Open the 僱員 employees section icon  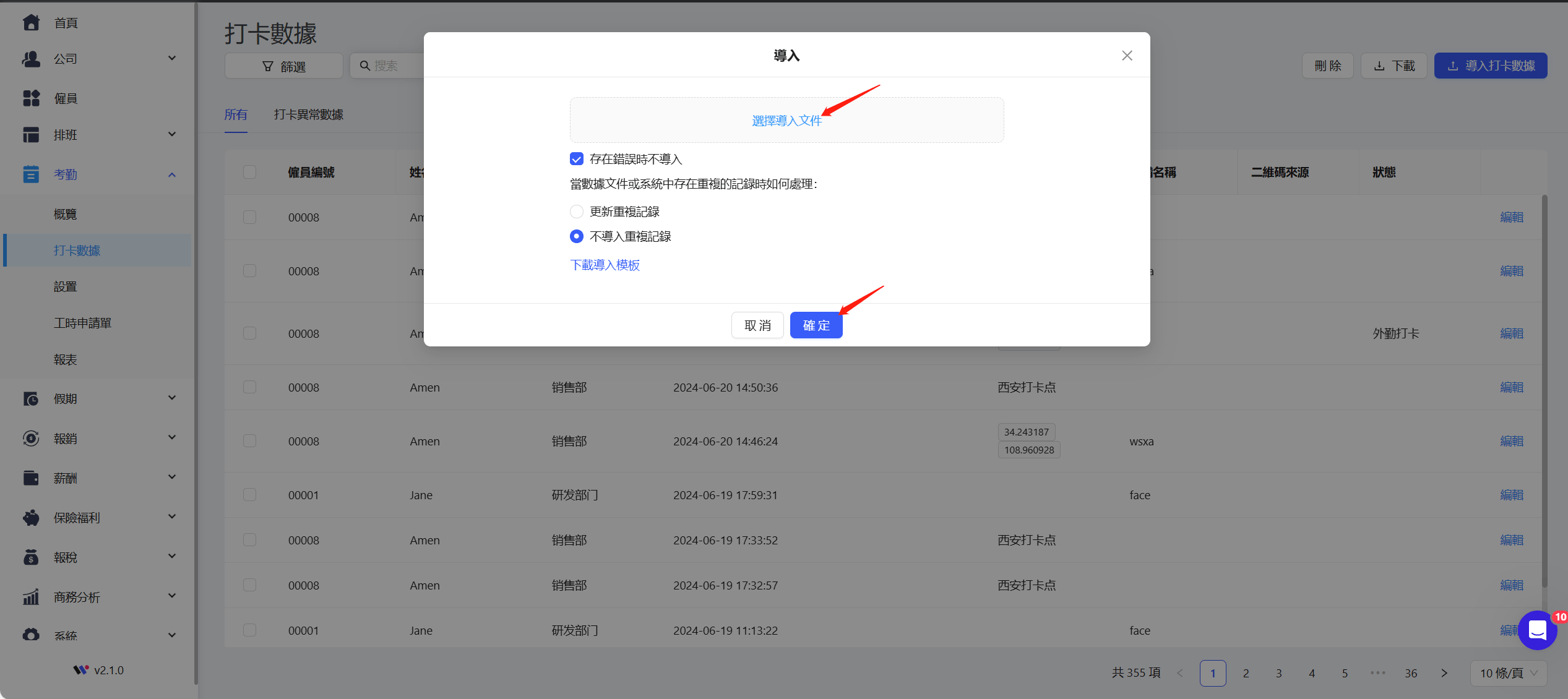(x=31, y=97)
